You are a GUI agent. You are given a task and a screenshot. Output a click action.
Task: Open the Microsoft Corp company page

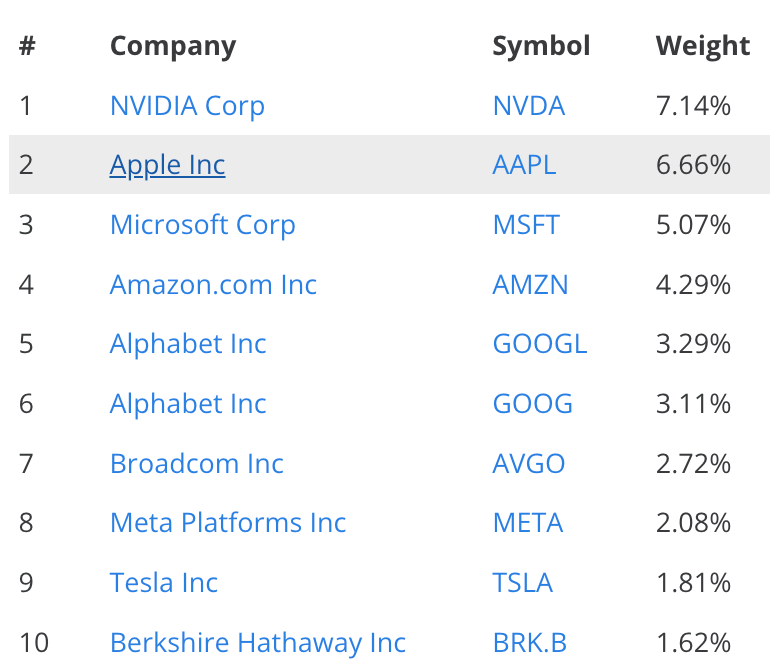[202, 225]
